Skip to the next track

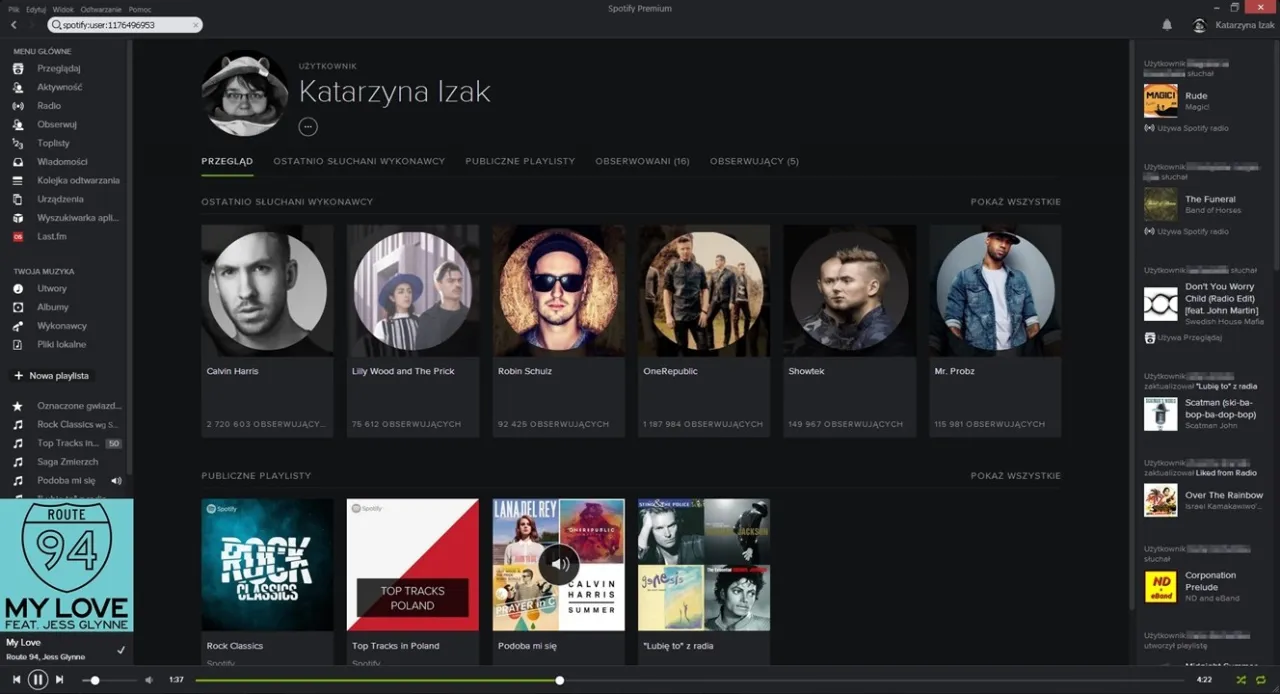[x=59, y=680]
